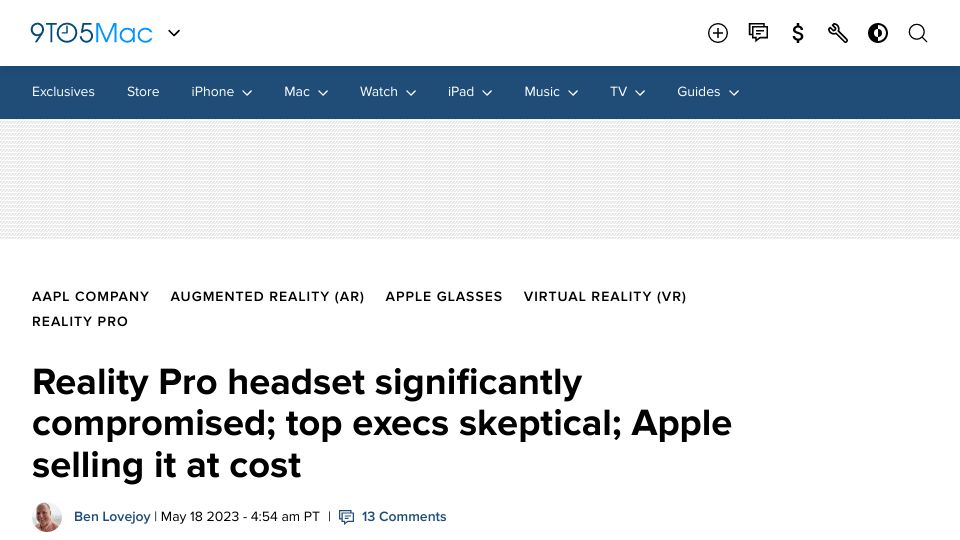Go to the Exclusives section
Screen dimensions: 960x540
click(63, 92)
